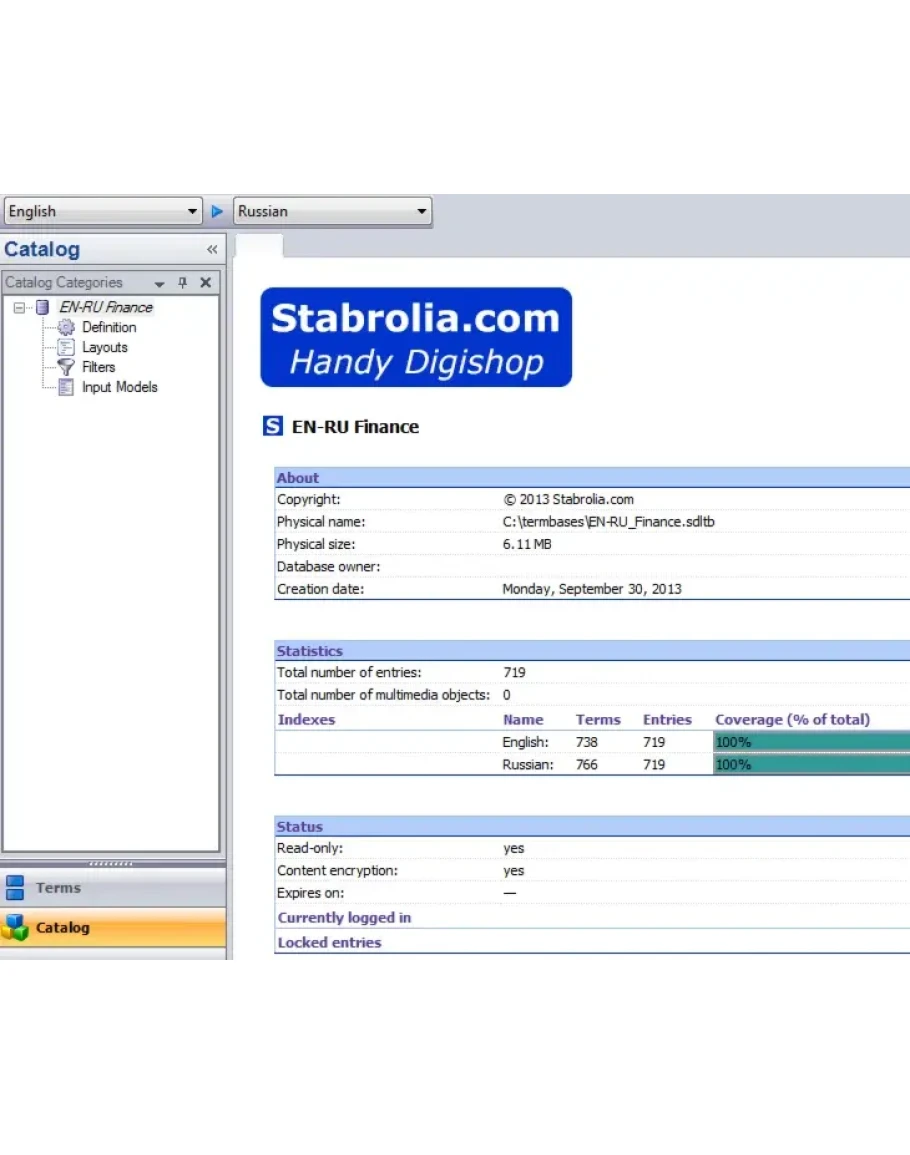Click the EN-RU Finance database icon
The height and width of the screenshot is (1155, 910).
pos(43,307)
